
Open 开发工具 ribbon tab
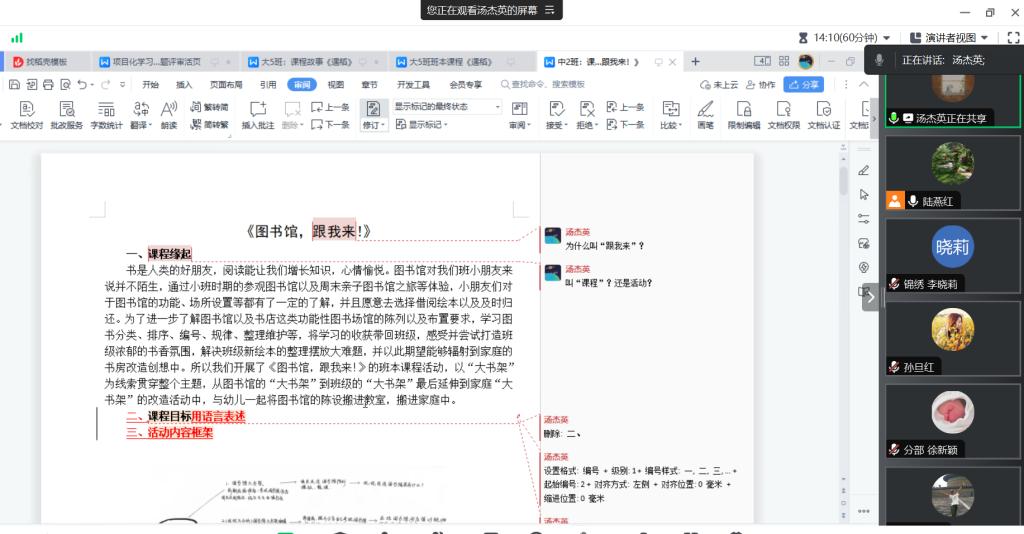point(413,84)
